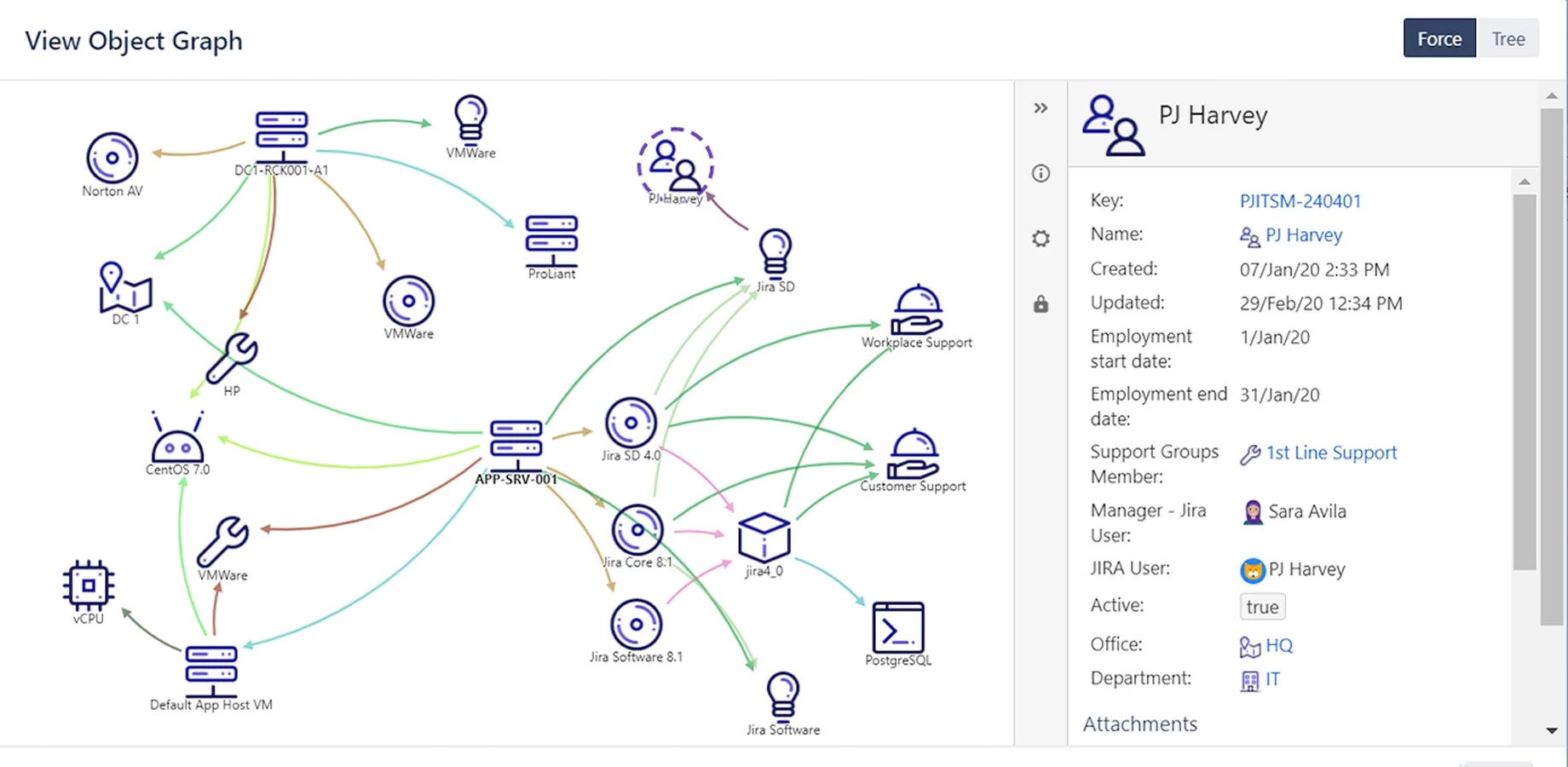Viewport: 1568px width, 767px height.
Task: Select the Norton AV disc node
Action: (112, 159)
